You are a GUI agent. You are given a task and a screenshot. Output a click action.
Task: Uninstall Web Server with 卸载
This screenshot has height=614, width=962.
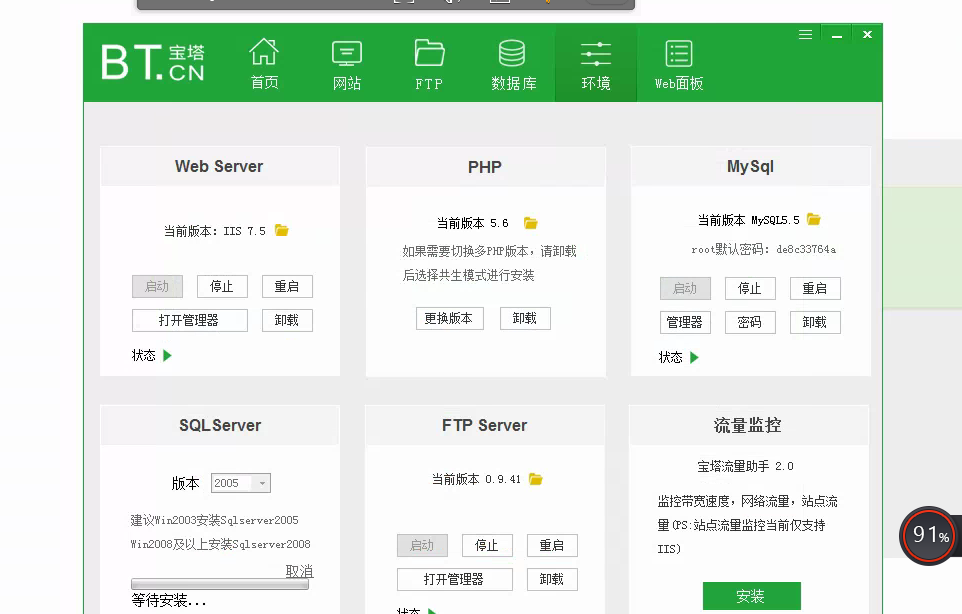coord(287,320)
